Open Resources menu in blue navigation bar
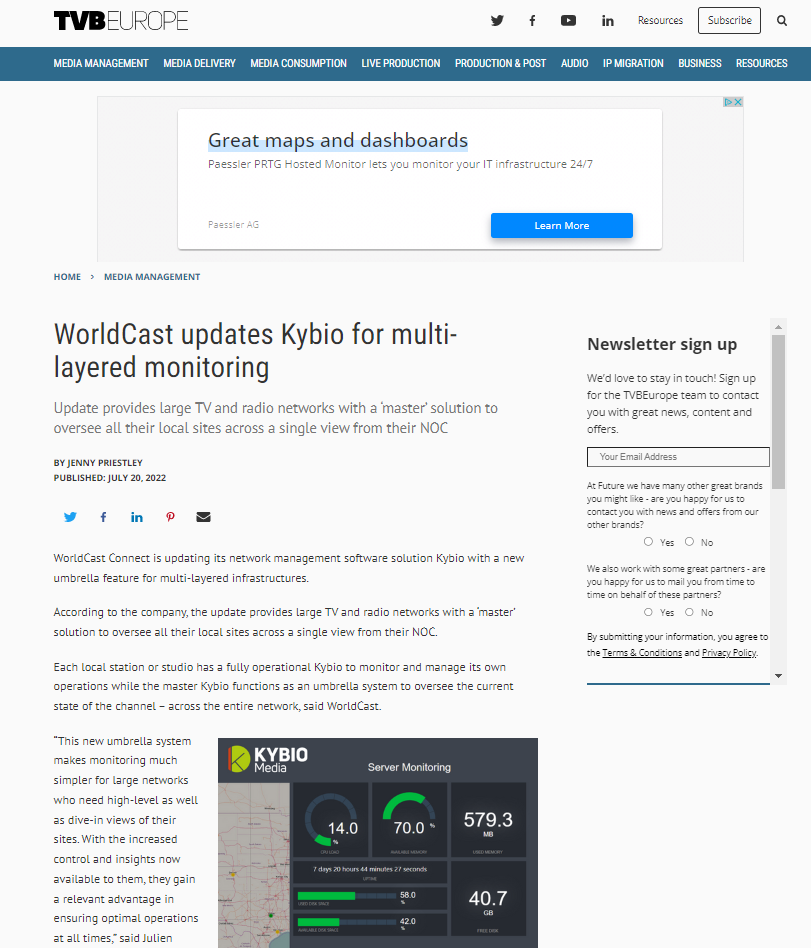 [762, 63]
